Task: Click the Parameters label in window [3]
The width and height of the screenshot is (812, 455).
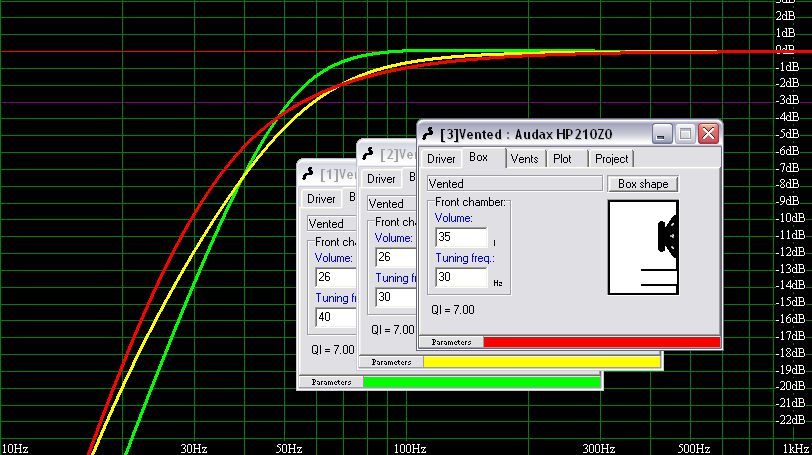Action: coord(451,342)
